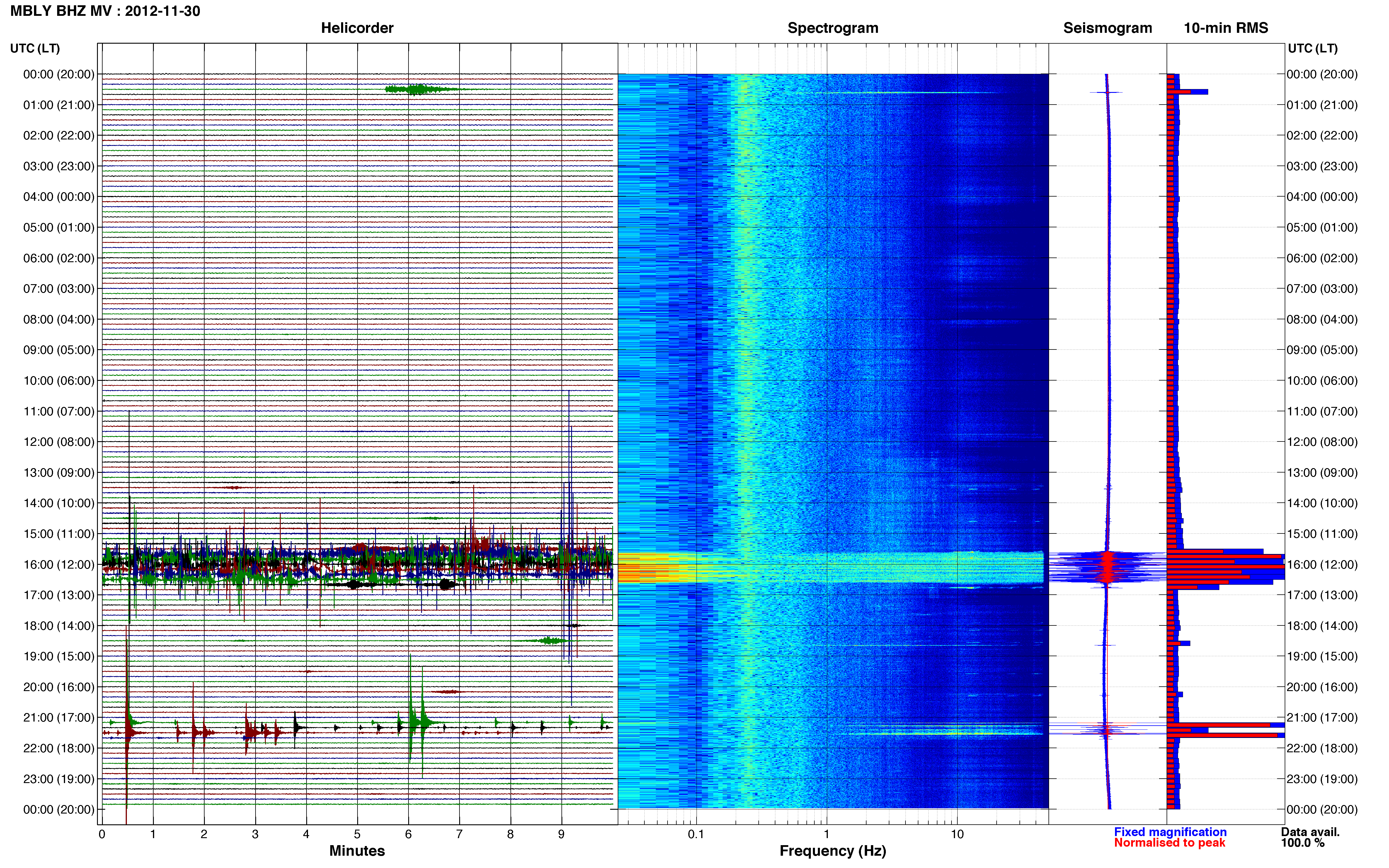1389x868 pixels.
Task: Pick 13:00 (09:00) on the Helicorder time axis
Action: click(59, 473)
